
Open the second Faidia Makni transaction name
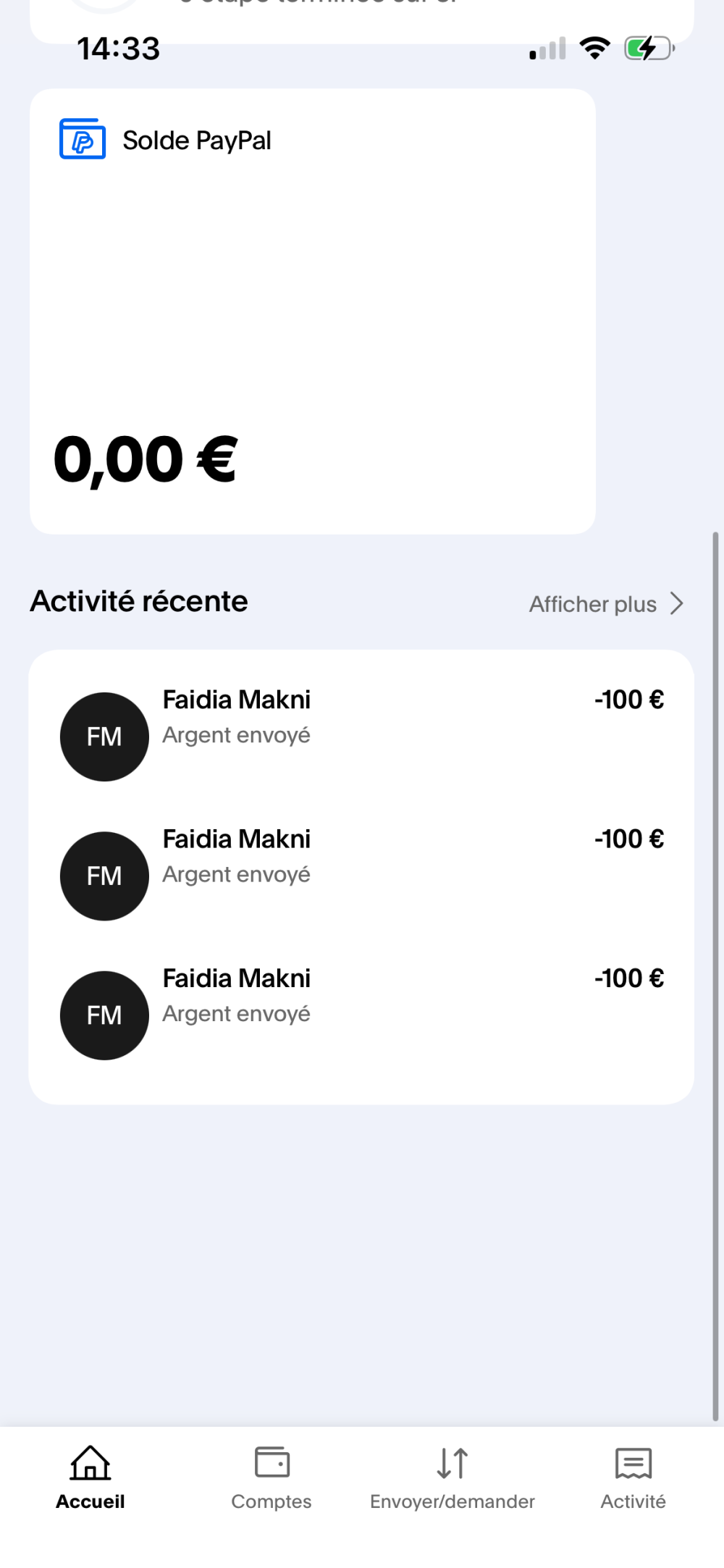pyautogui.click(x=237, y=839)
